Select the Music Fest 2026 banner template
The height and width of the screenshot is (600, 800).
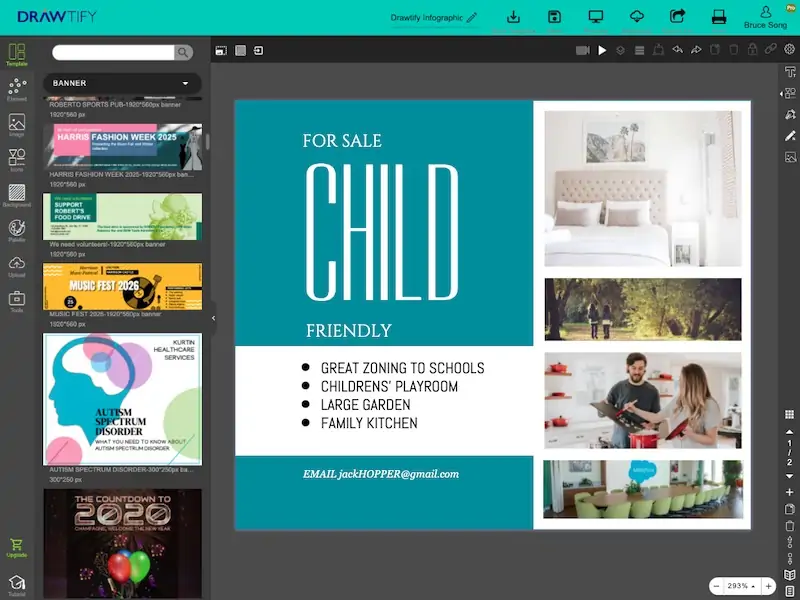point(122,287)
